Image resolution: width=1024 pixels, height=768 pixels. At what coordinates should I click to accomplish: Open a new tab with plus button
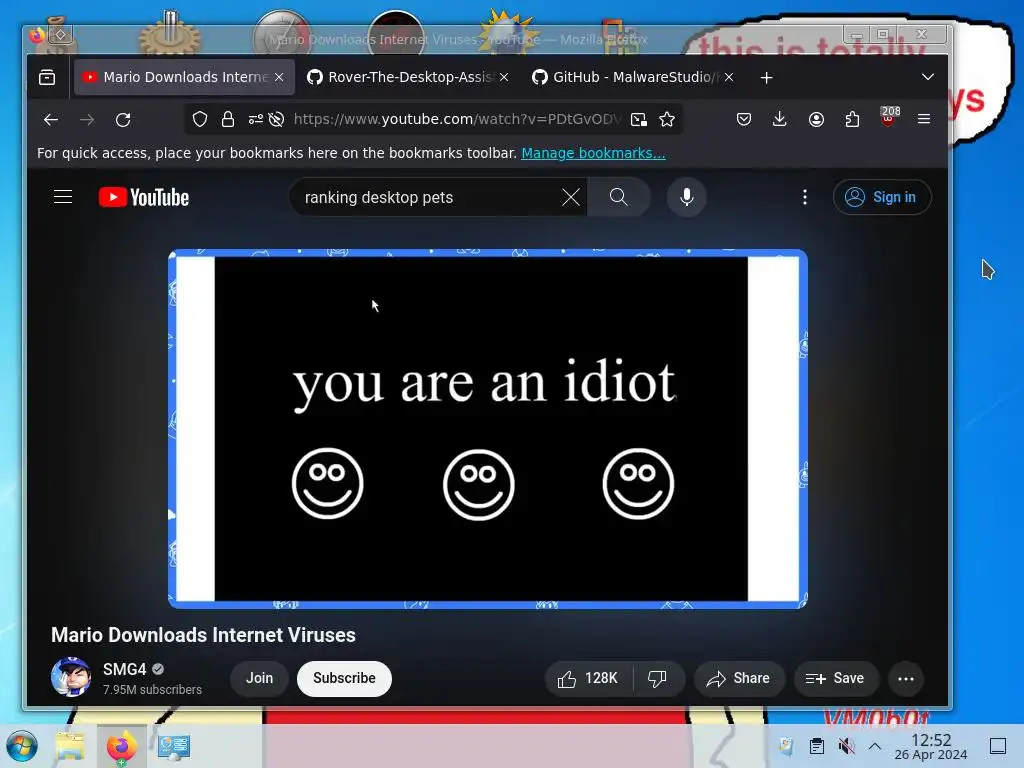coord(767,78)
